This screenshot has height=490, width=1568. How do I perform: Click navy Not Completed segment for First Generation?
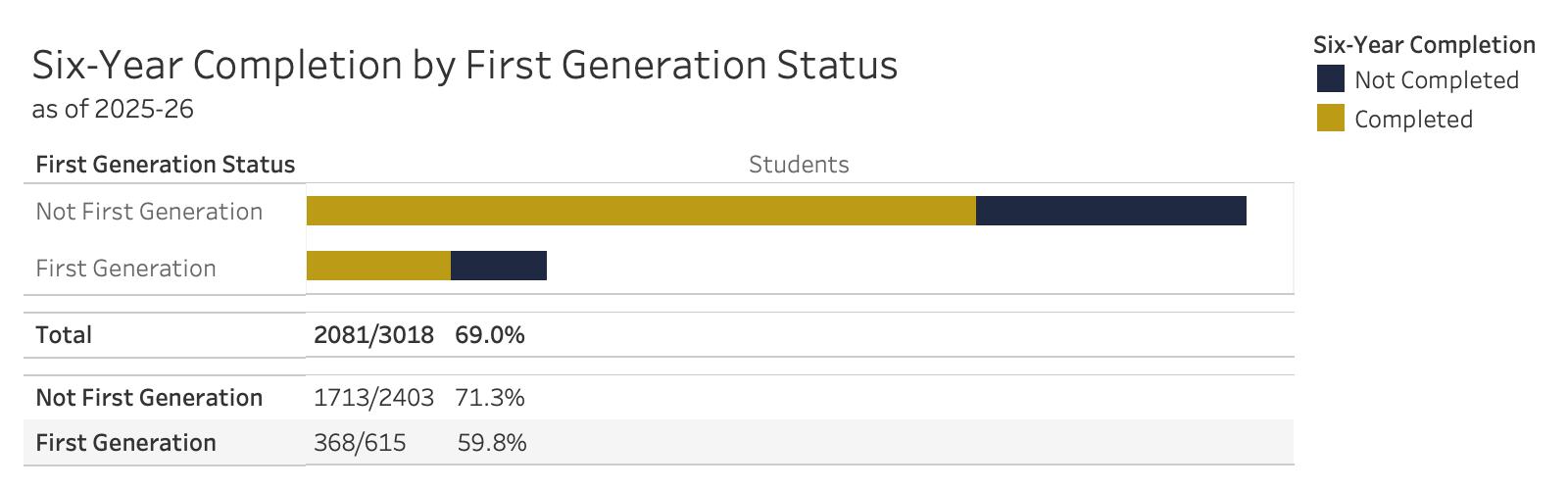pyautogui.click(x=499, y=266)
